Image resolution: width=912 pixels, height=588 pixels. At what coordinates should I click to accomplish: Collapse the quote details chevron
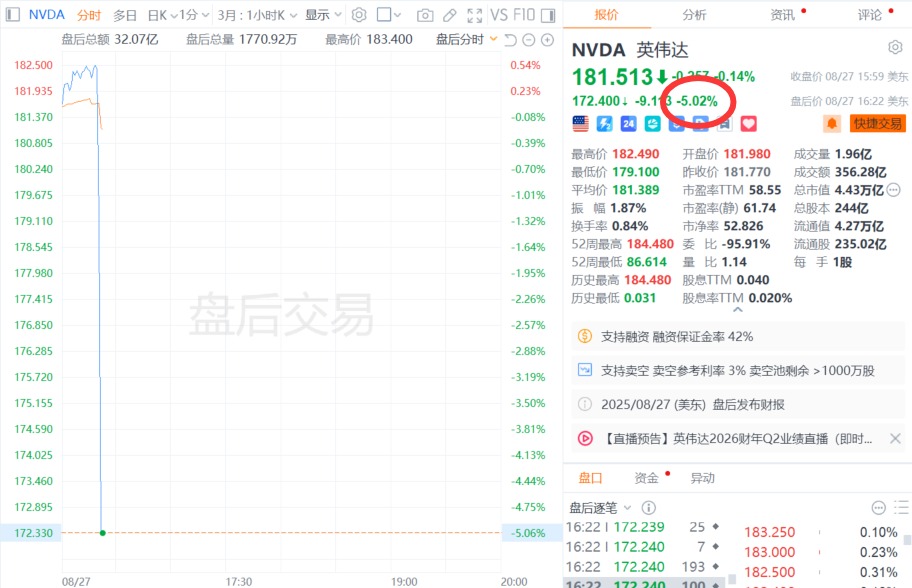pyautogui.click(x=738, y=310)
